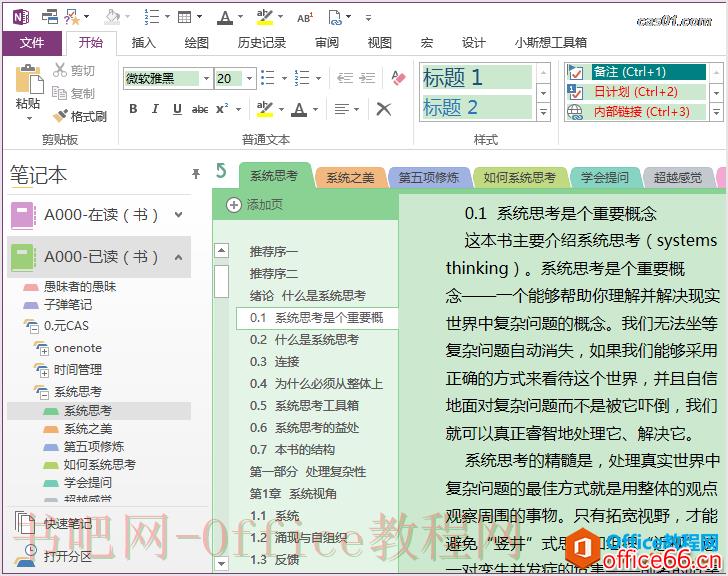
Task: Click quick access AB superscript icon
Action: point(305,18)
